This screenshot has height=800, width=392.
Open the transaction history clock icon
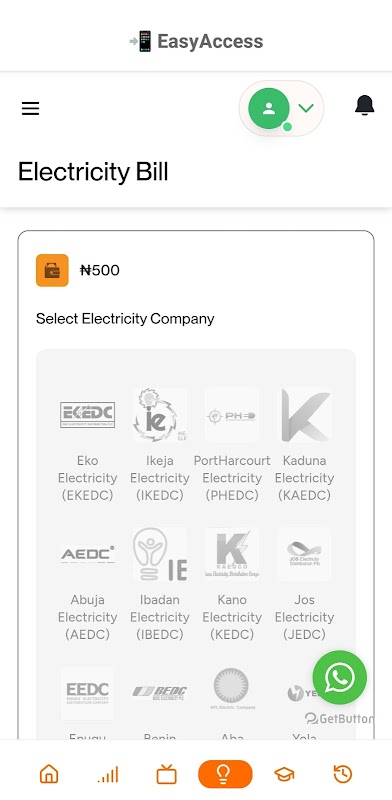[342, 774]
